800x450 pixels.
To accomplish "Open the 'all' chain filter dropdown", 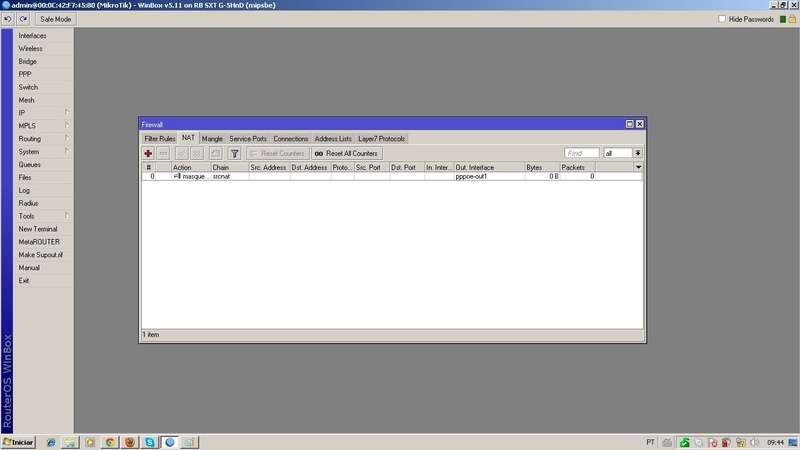I will [x=638, y=153].
